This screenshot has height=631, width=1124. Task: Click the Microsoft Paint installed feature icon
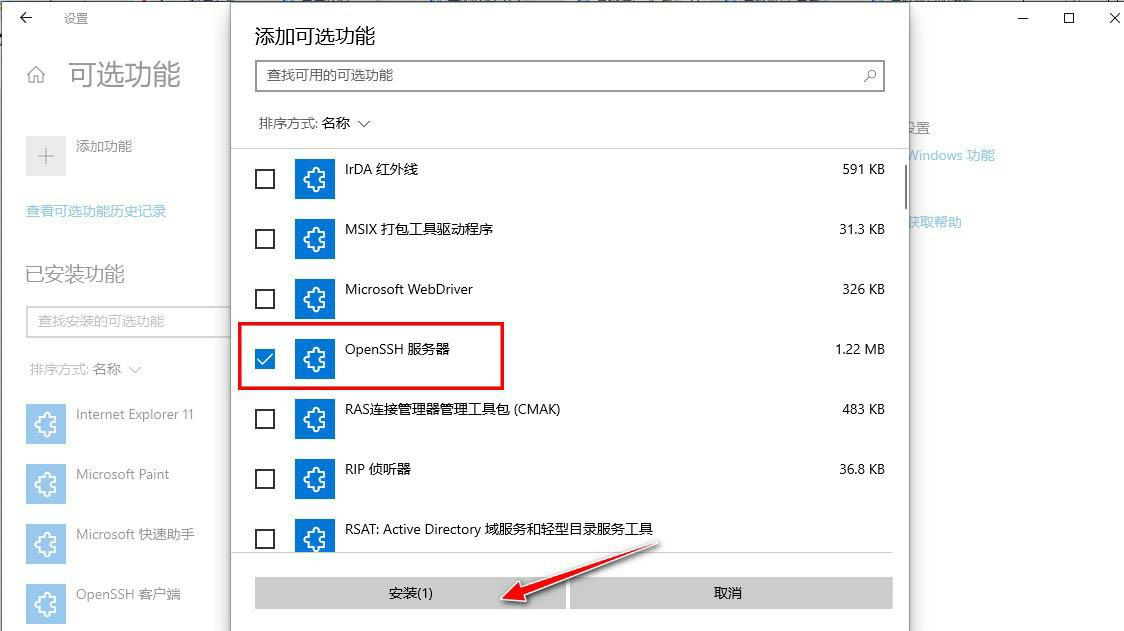point(46,484)
